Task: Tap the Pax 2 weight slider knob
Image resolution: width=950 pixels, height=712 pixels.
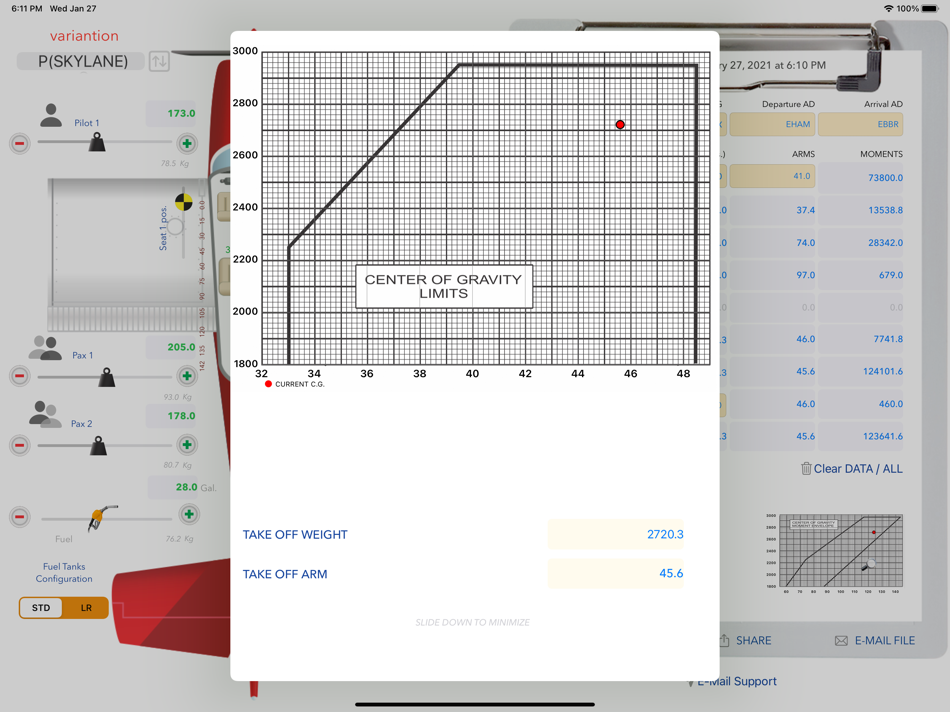Action: pyautogui.click(x=98, y=446)
